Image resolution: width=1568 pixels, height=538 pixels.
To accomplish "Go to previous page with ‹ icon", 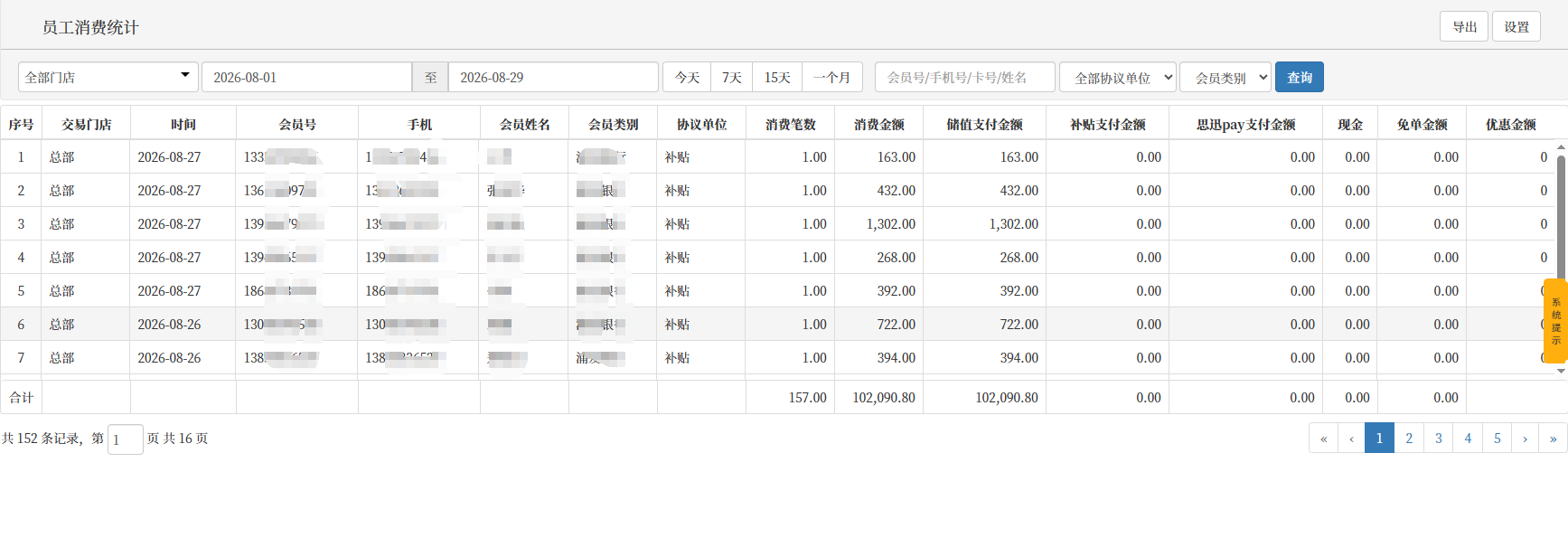I will 1351,439.
